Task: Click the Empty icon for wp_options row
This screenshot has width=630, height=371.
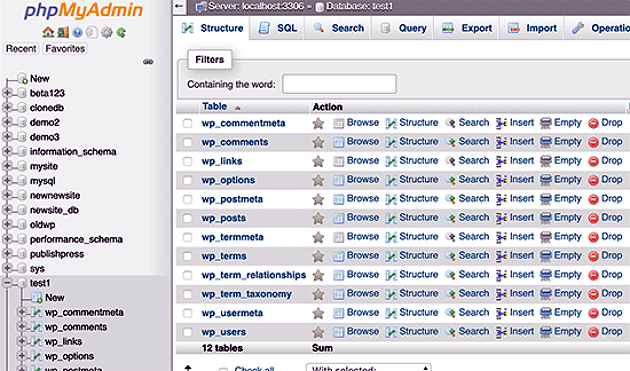Action: (546, 180)
